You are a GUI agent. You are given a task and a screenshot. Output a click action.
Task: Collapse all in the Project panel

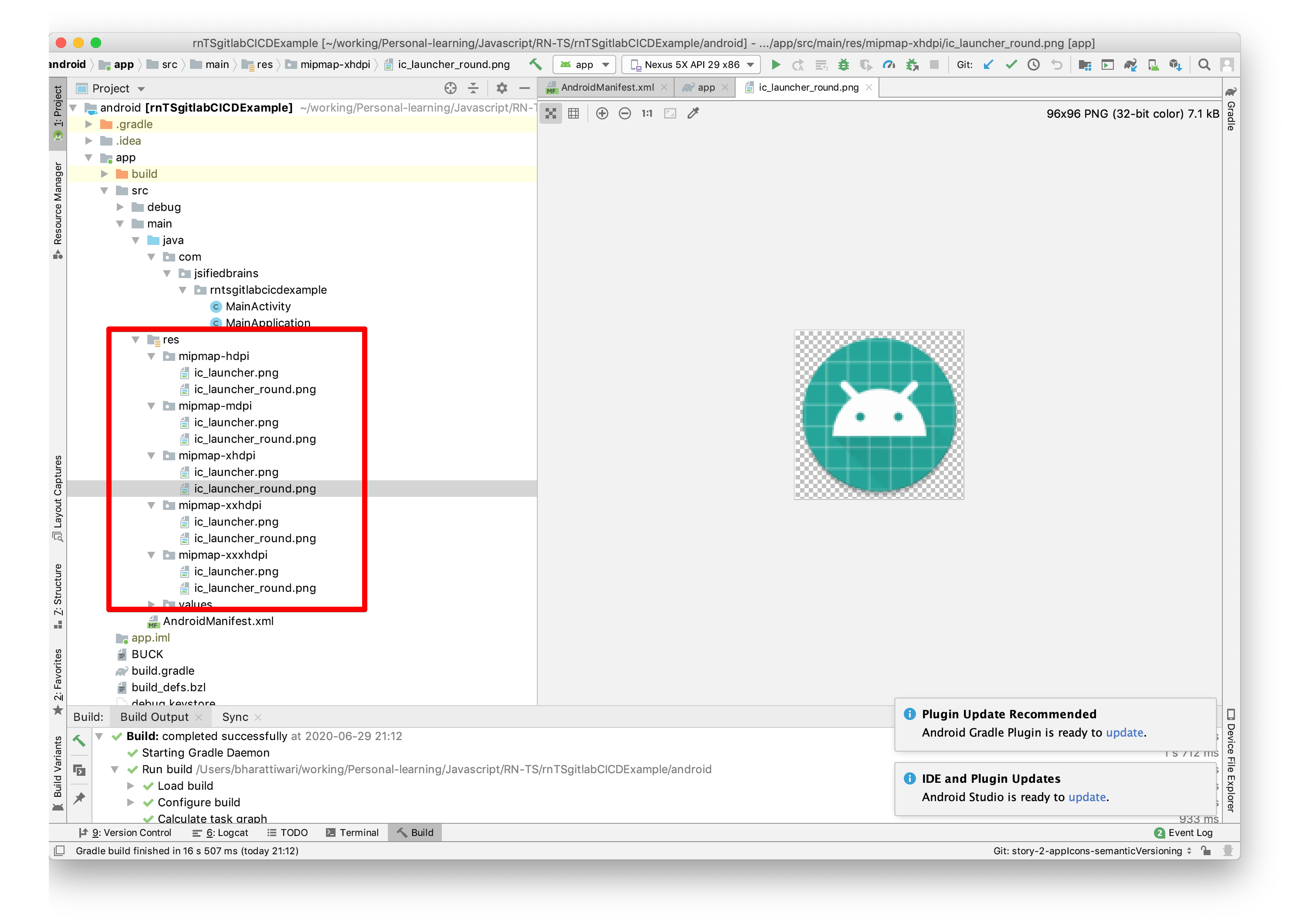tap(473, 88)
